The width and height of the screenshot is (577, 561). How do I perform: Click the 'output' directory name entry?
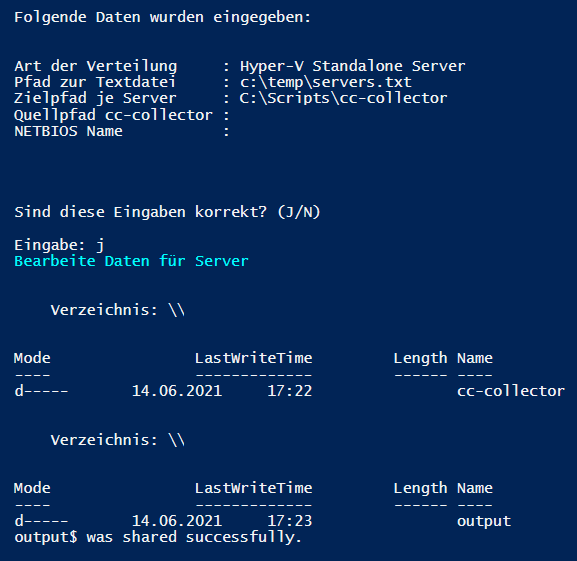(x=484, y=522)
